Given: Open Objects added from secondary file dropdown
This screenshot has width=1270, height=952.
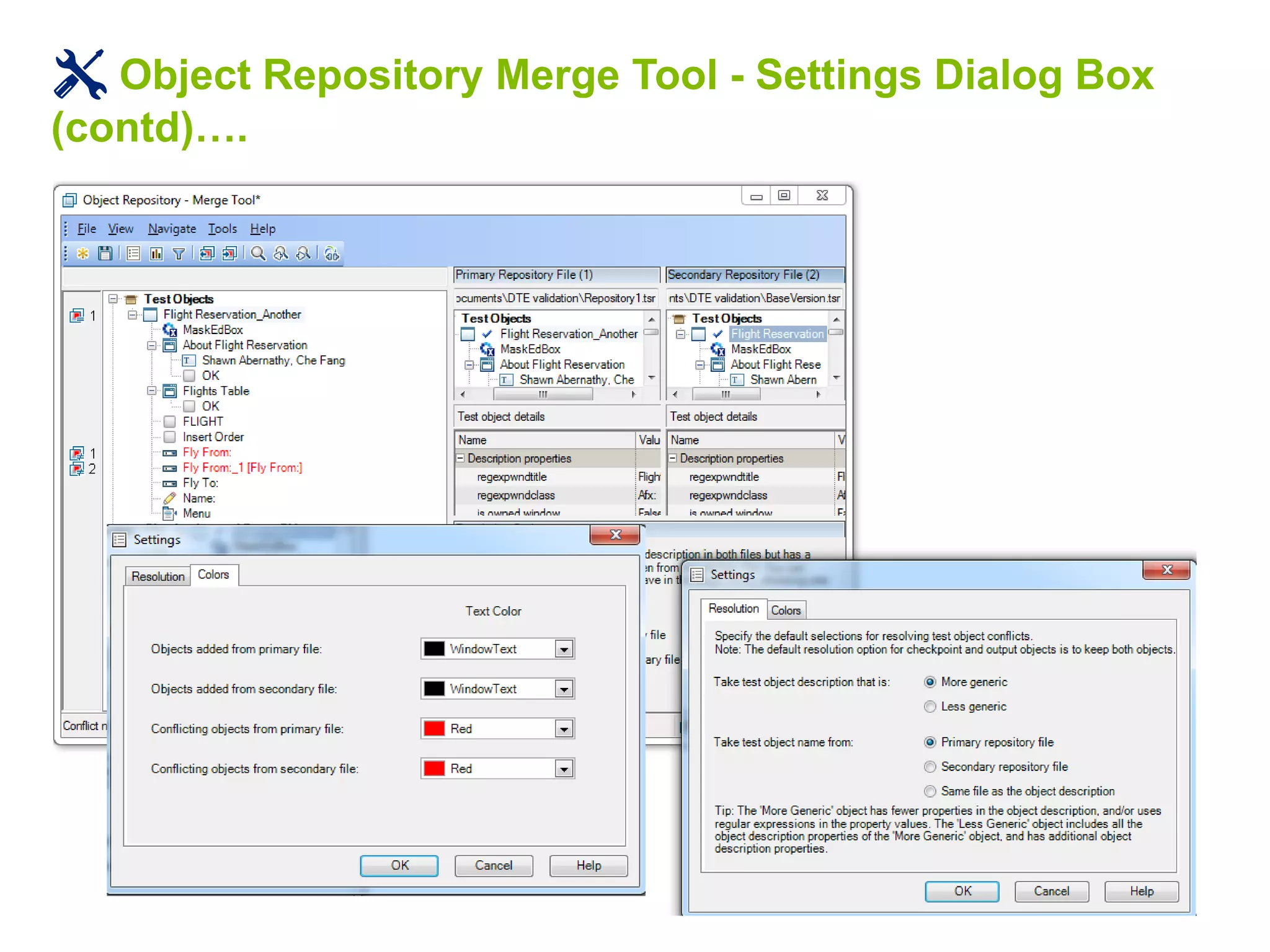Looking at the screenshot, I should 564,689.
